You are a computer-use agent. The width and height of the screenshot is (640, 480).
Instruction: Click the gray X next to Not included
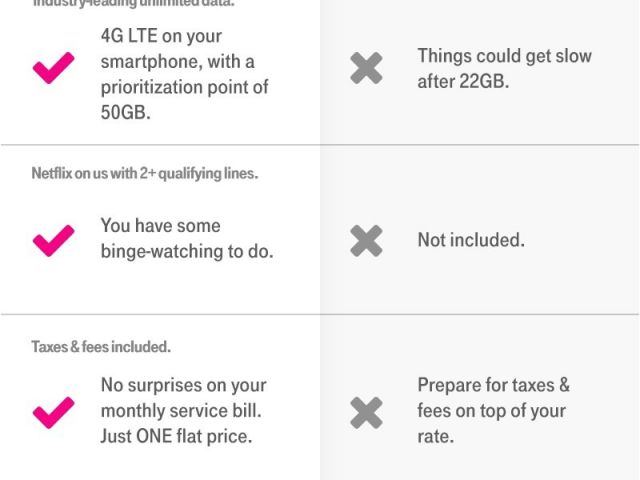366,240
